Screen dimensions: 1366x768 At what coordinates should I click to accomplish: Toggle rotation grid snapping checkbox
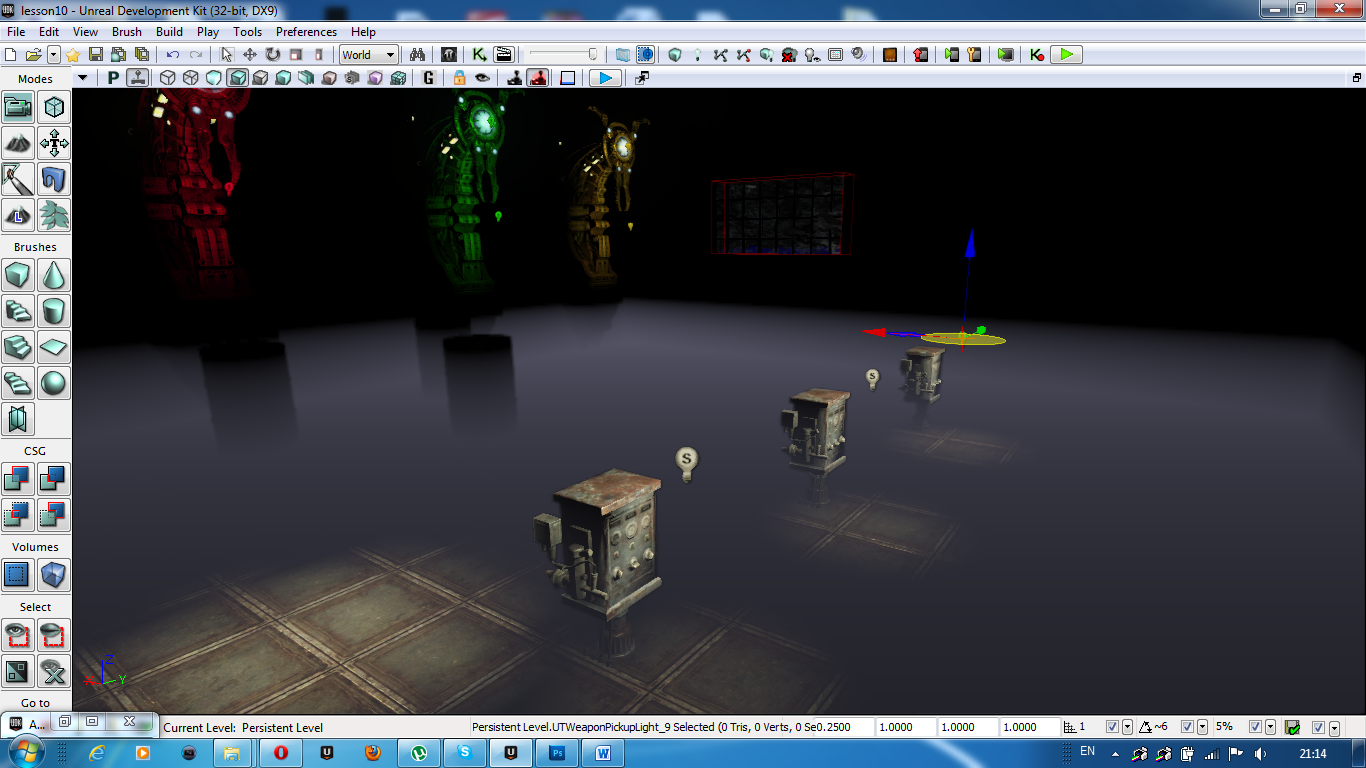[x=1188, y=727]
